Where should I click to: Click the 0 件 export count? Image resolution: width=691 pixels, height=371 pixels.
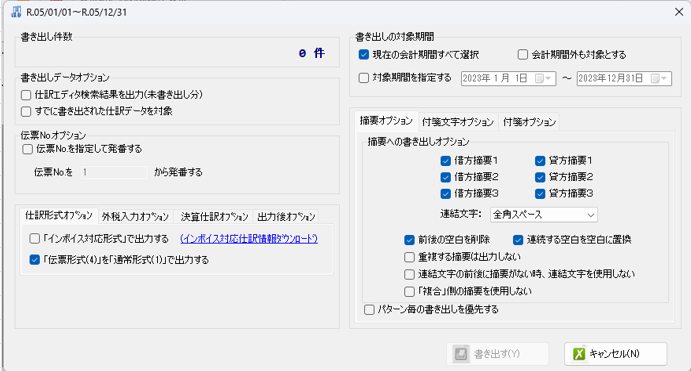[x=312, y=53]
